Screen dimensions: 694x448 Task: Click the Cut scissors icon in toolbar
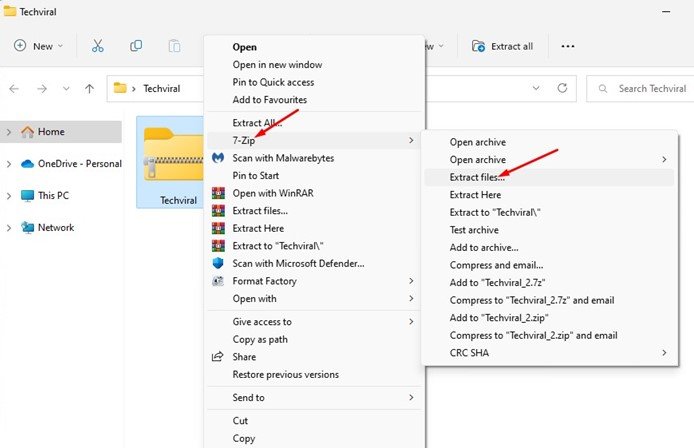point(97,46)
